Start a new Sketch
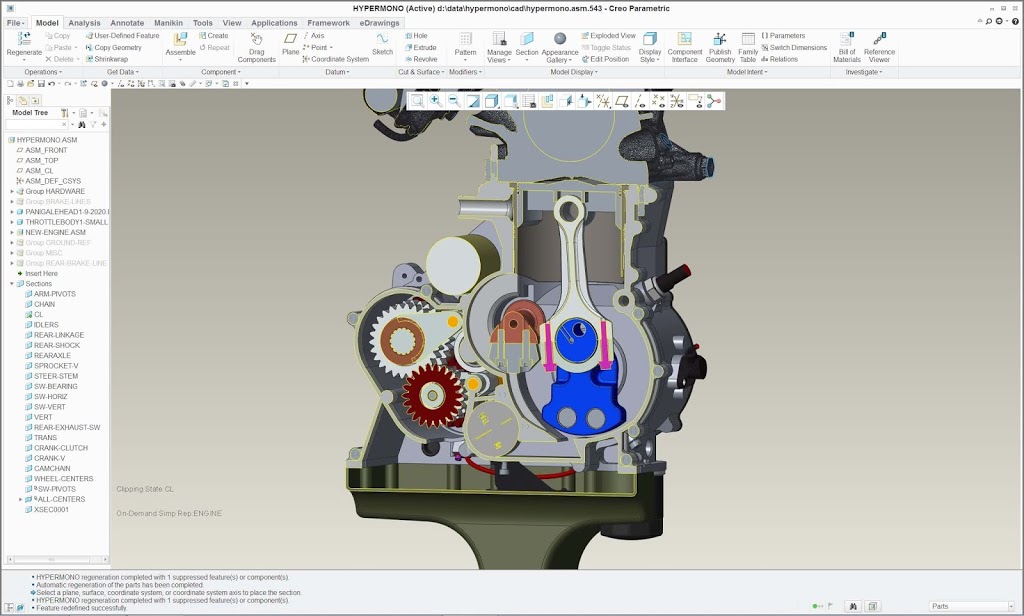The image size is (1024, 616). (x=382, y=40)
